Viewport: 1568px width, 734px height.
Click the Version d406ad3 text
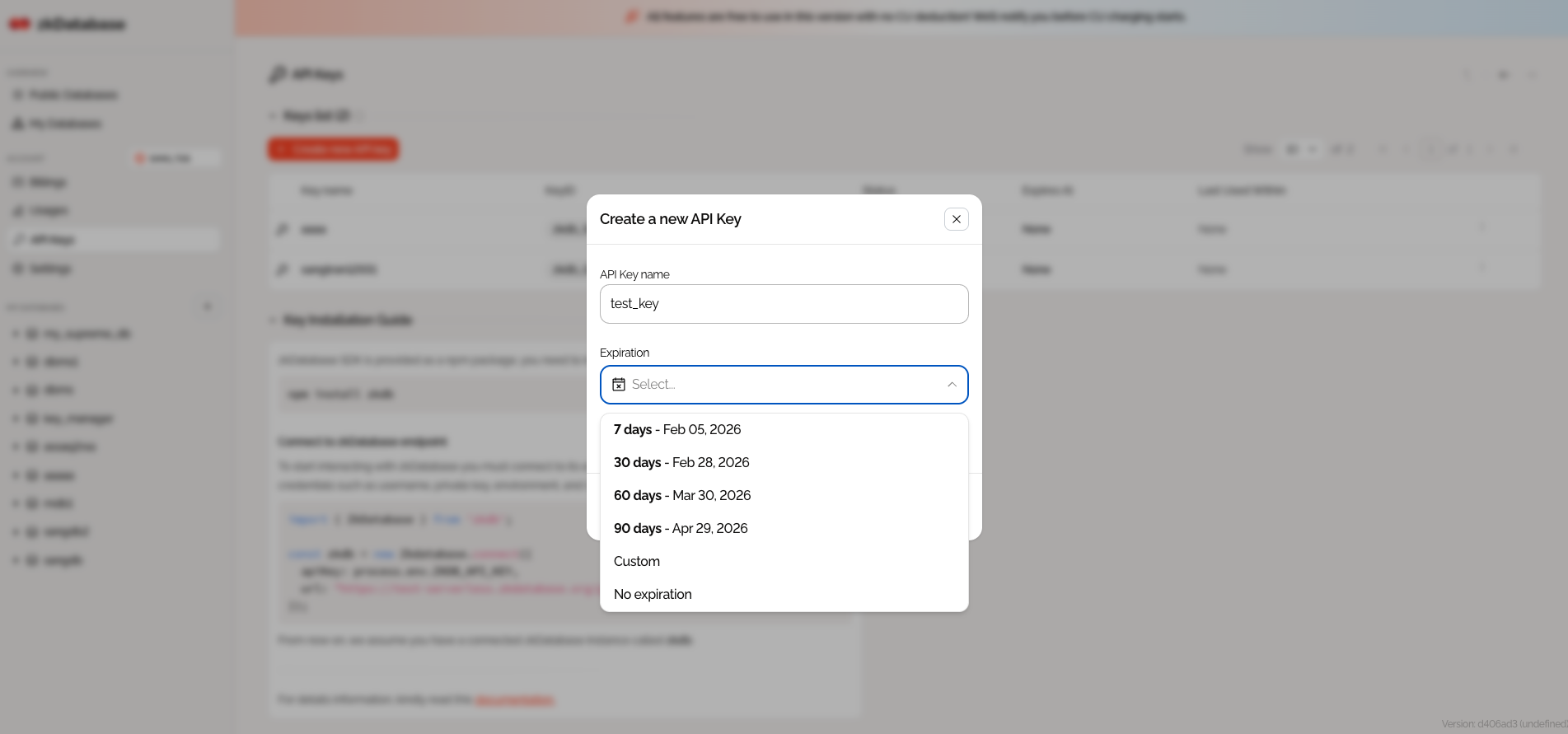[x=1504, y=724]
